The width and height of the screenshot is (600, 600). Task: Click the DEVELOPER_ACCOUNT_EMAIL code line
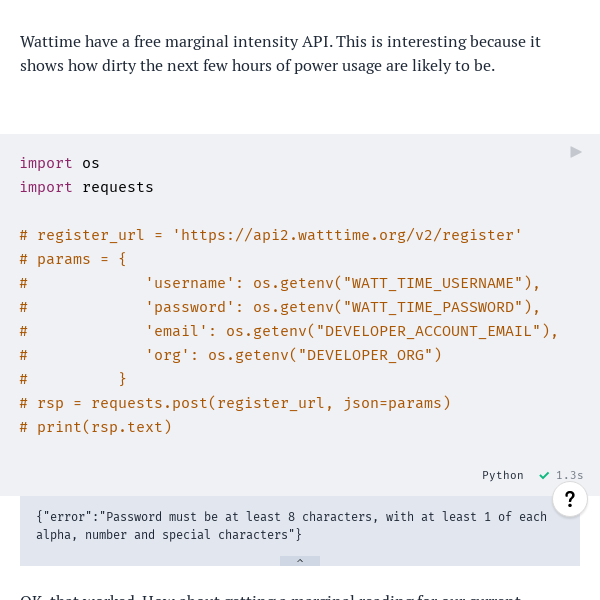pos(350,331)
